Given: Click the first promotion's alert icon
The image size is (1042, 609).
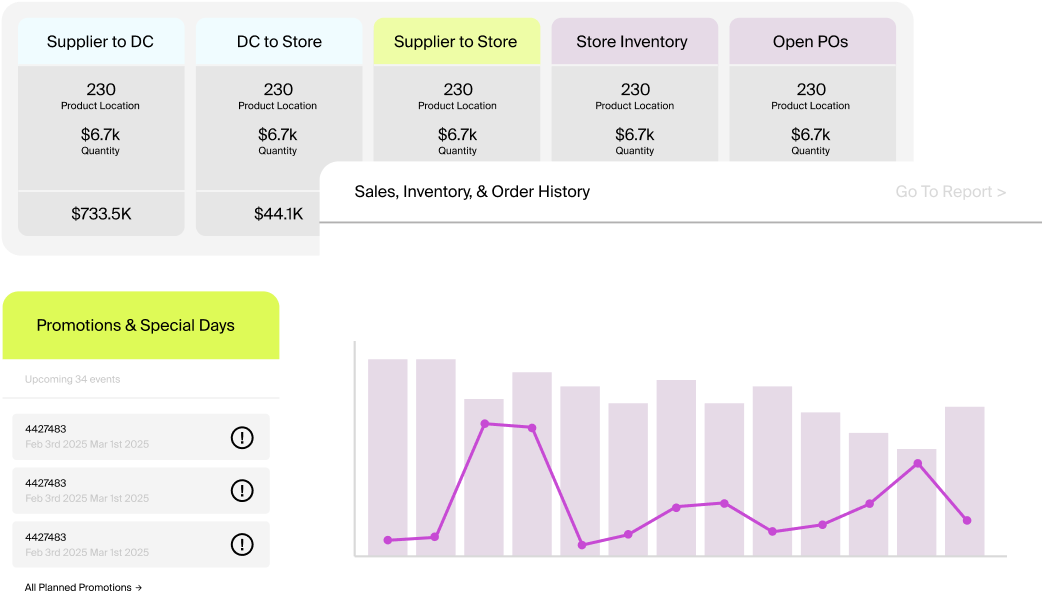Looking at the screenshot, I should [242, 437].
